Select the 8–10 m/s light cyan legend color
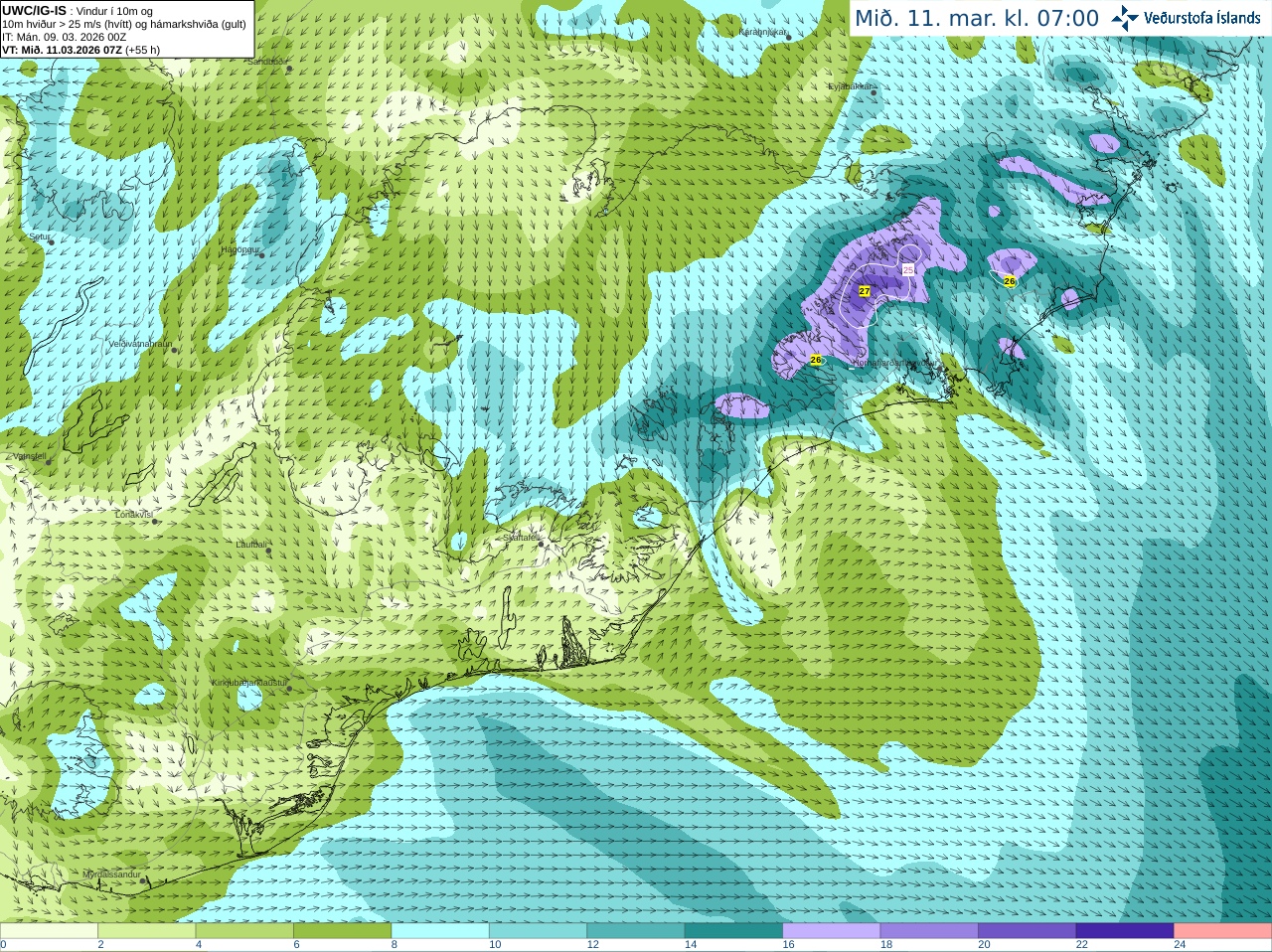1272x952 pixels. (440, 931)
